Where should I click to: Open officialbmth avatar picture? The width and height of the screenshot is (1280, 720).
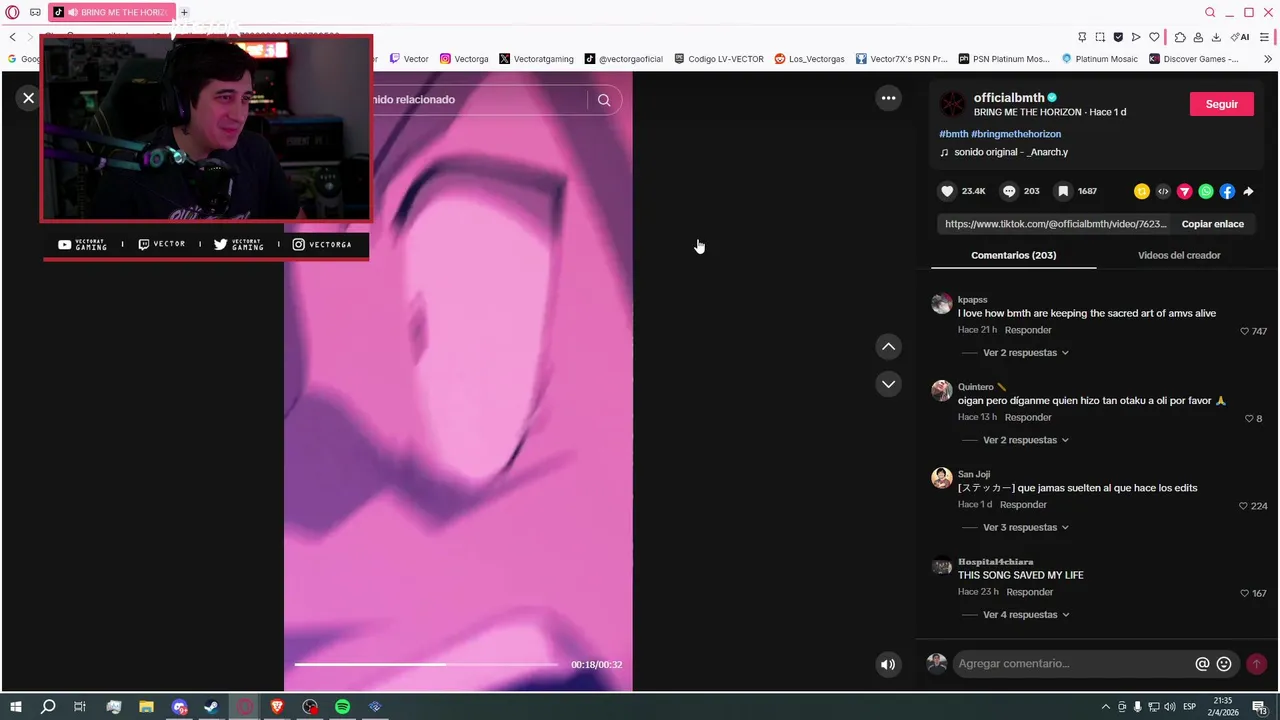tap(953, 104)
